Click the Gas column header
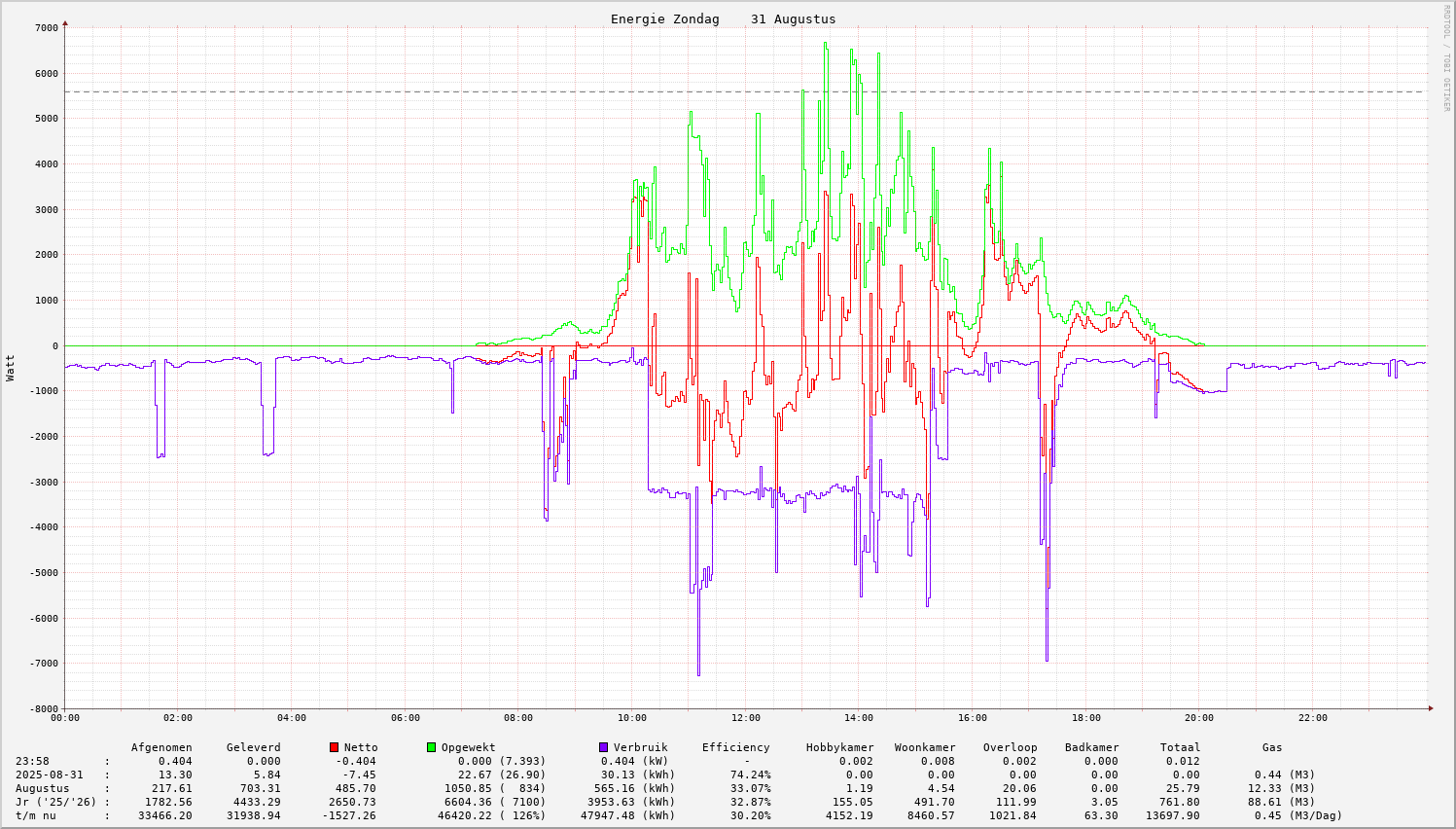 1272,747
